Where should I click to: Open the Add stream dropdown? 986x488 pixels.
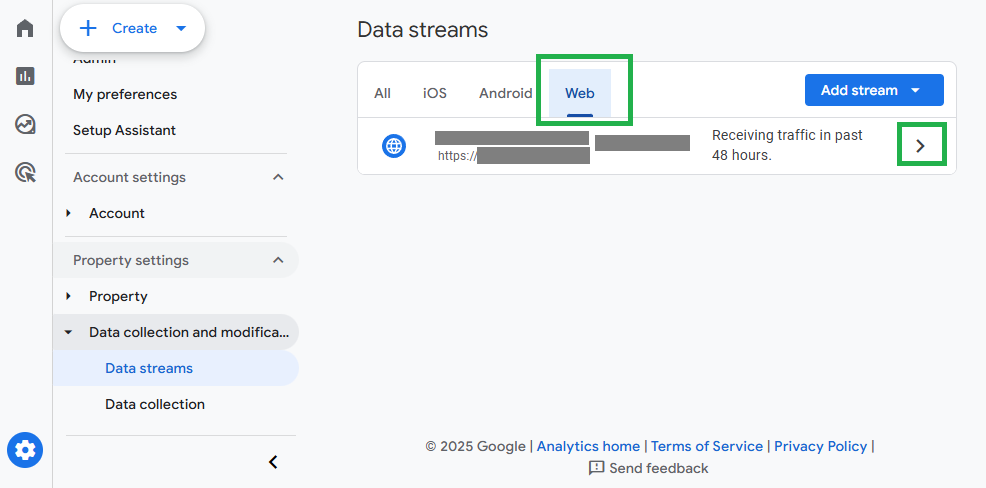click(874, 90)
